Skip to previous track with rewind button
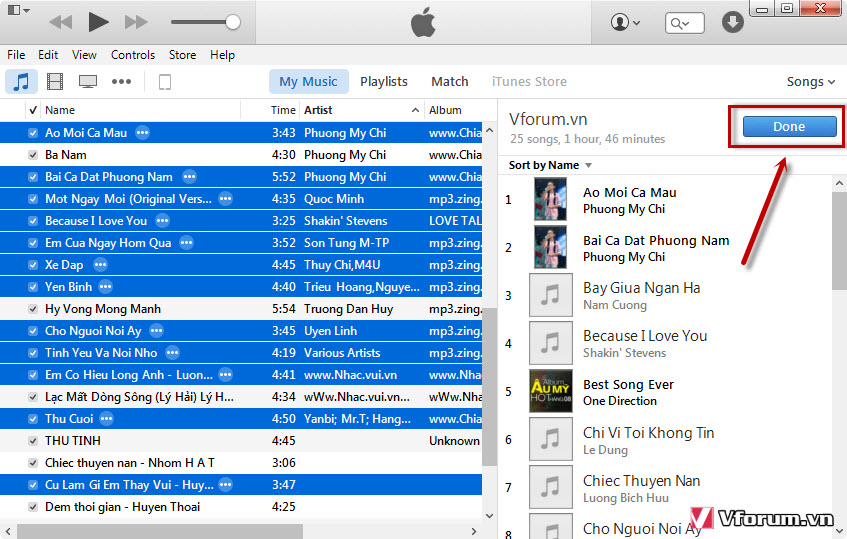 (60, 22)
